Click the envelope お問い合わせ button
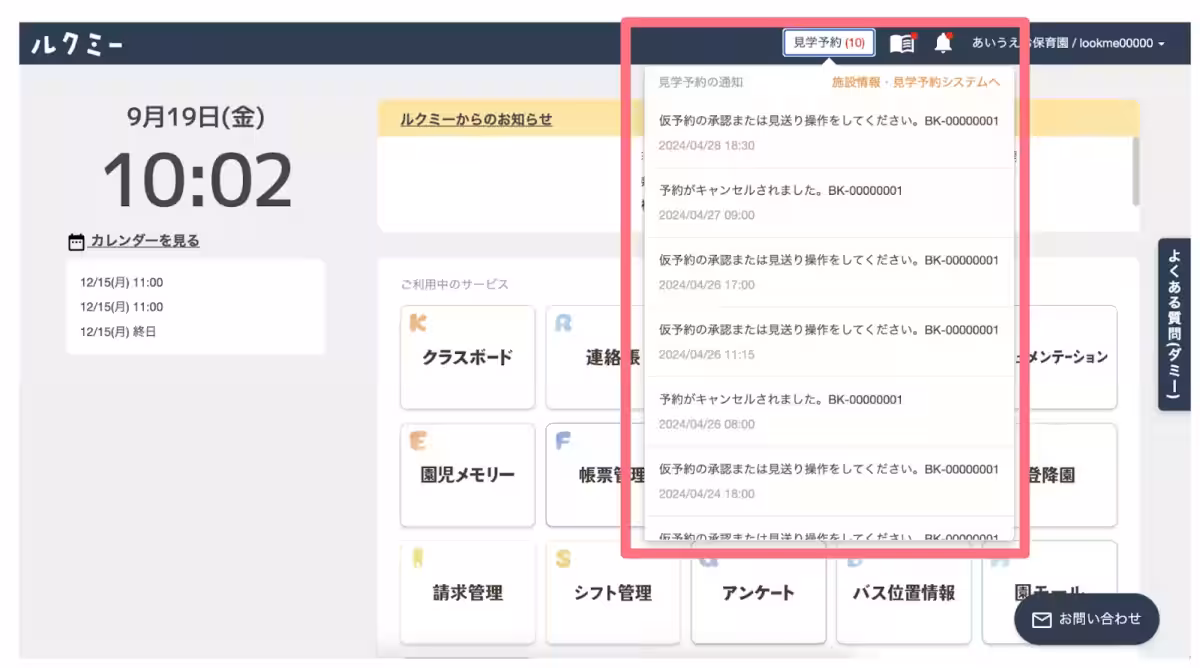 point(1086,619)
